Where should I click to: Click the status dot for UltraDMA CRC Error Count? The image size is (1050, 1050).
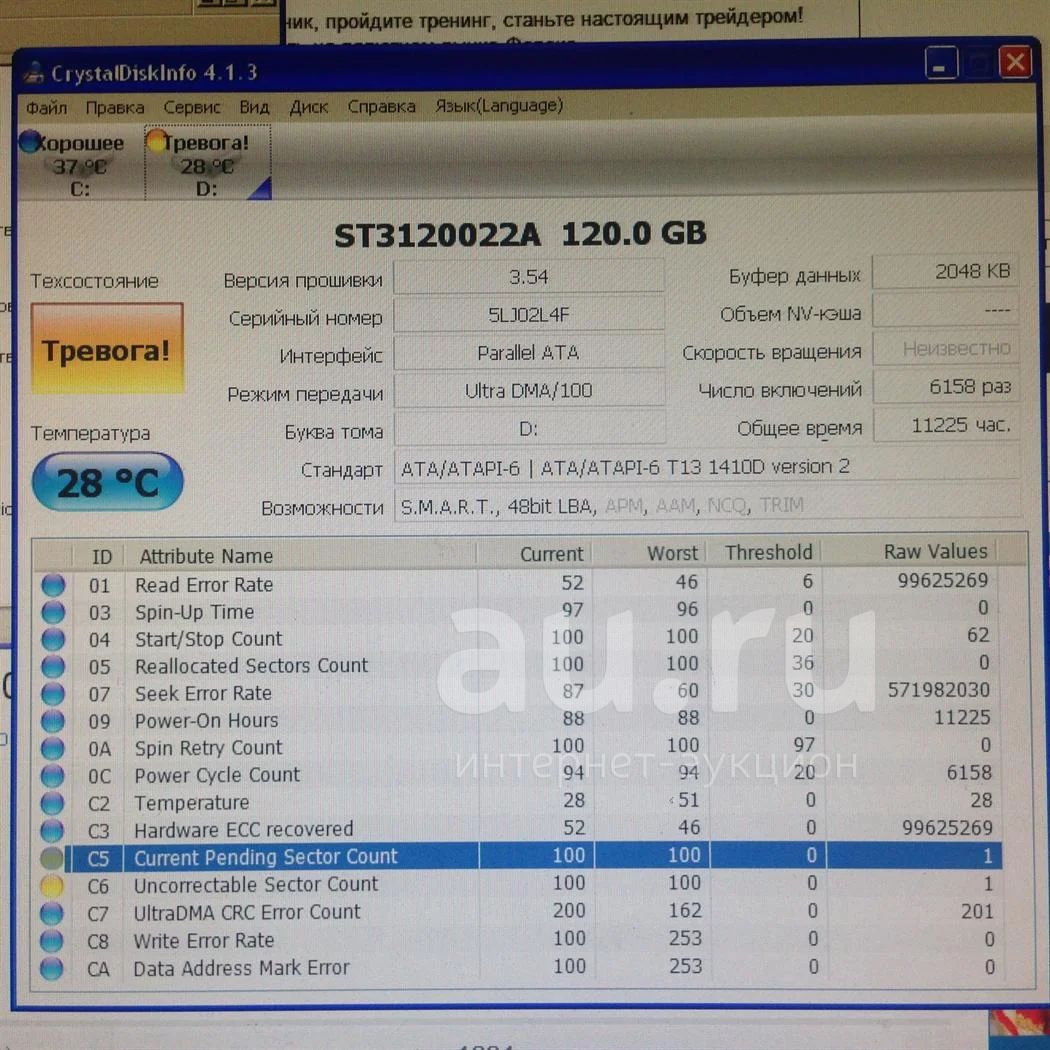(x=52, y=913)
